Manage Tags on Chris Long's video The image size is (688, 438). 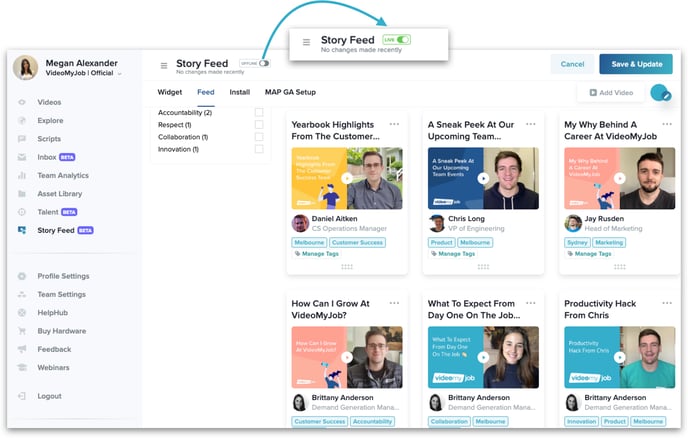[x=453, y=254]
